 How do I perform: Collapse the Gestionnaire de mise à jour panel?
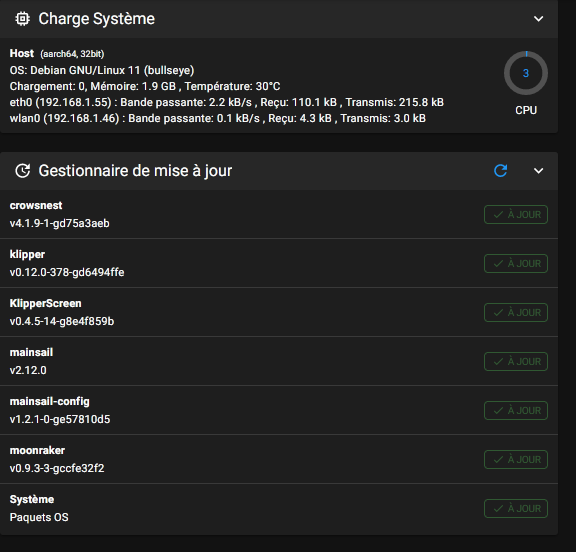point(538,171)
